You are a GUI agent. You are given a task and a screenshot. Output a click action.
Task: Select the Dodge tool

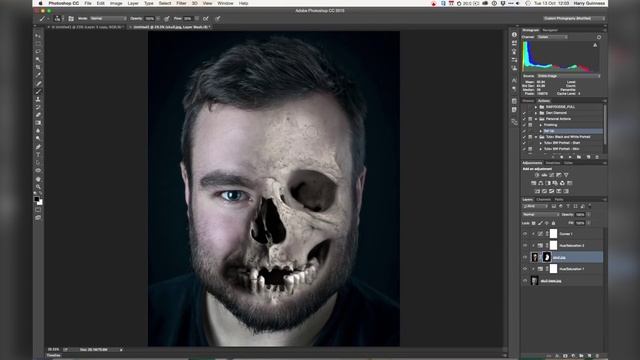point(38,139)
